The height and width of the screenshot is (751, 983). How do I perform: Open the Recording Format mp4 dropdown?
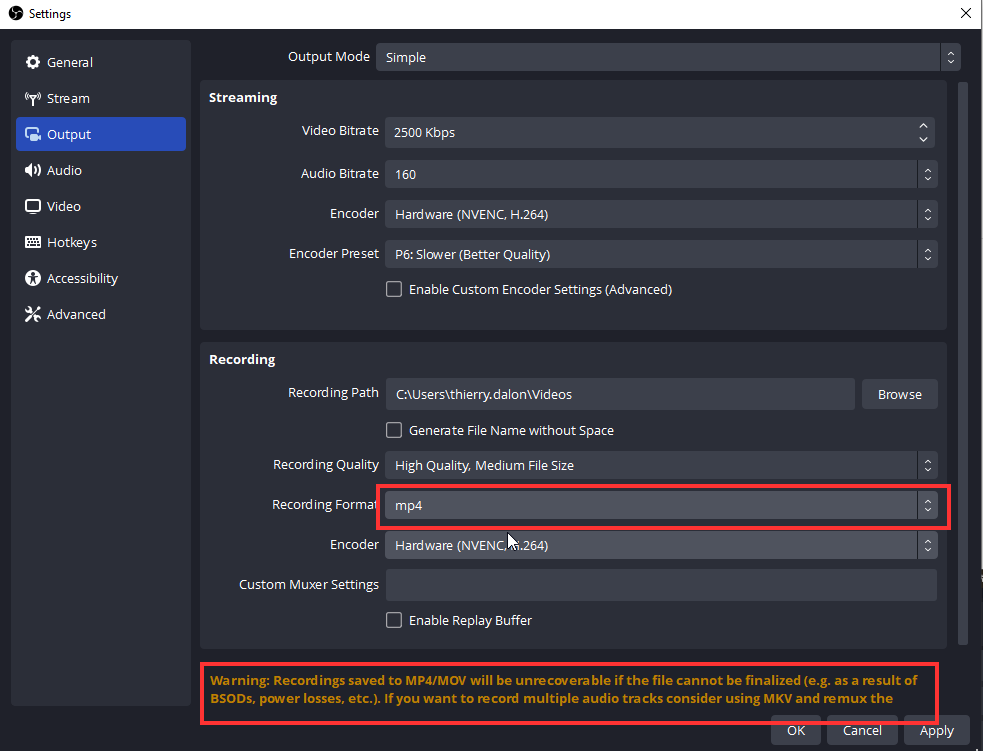click(661, 505)
